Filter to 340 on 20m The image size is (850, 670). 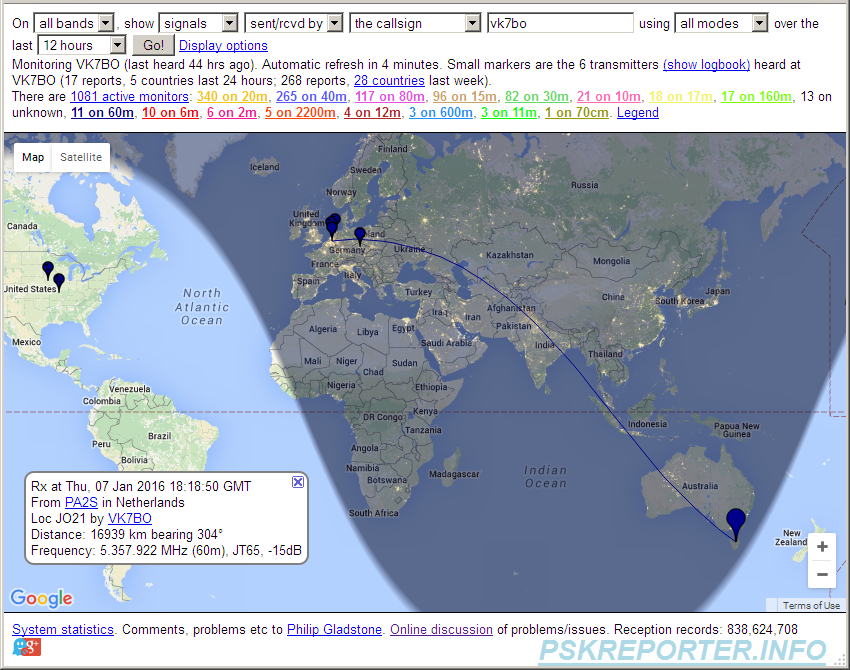[x=232, y=96]
